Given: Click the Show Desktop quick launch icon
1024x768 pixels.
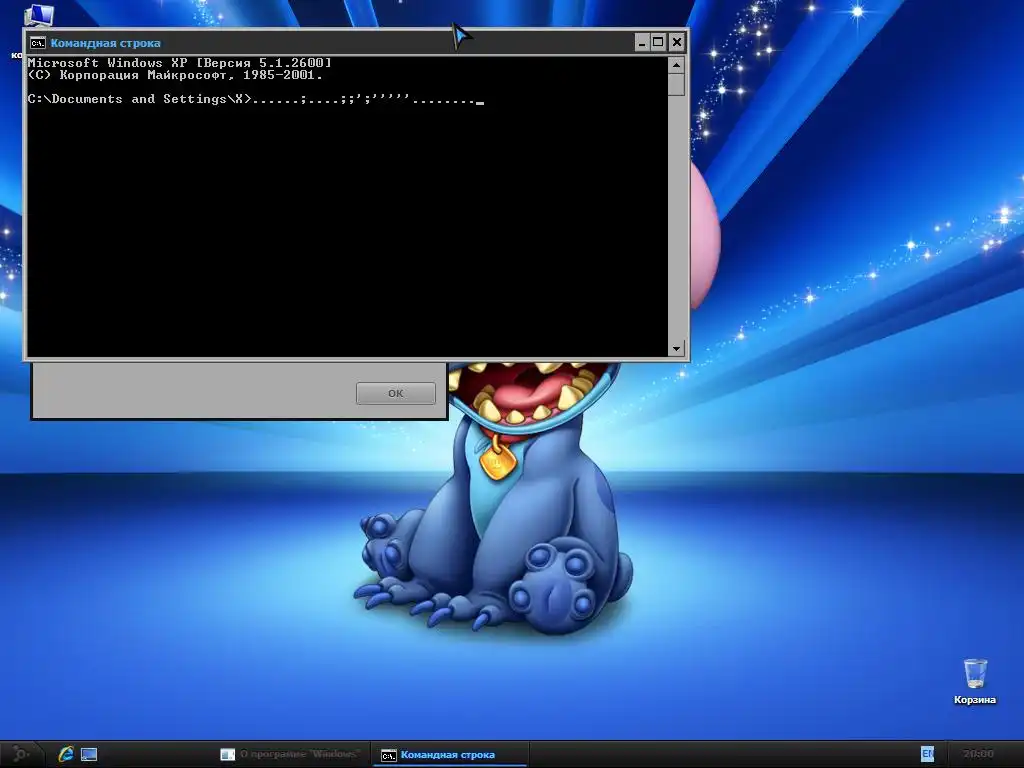Looking at the screenshot, I should tap(89, 754).
